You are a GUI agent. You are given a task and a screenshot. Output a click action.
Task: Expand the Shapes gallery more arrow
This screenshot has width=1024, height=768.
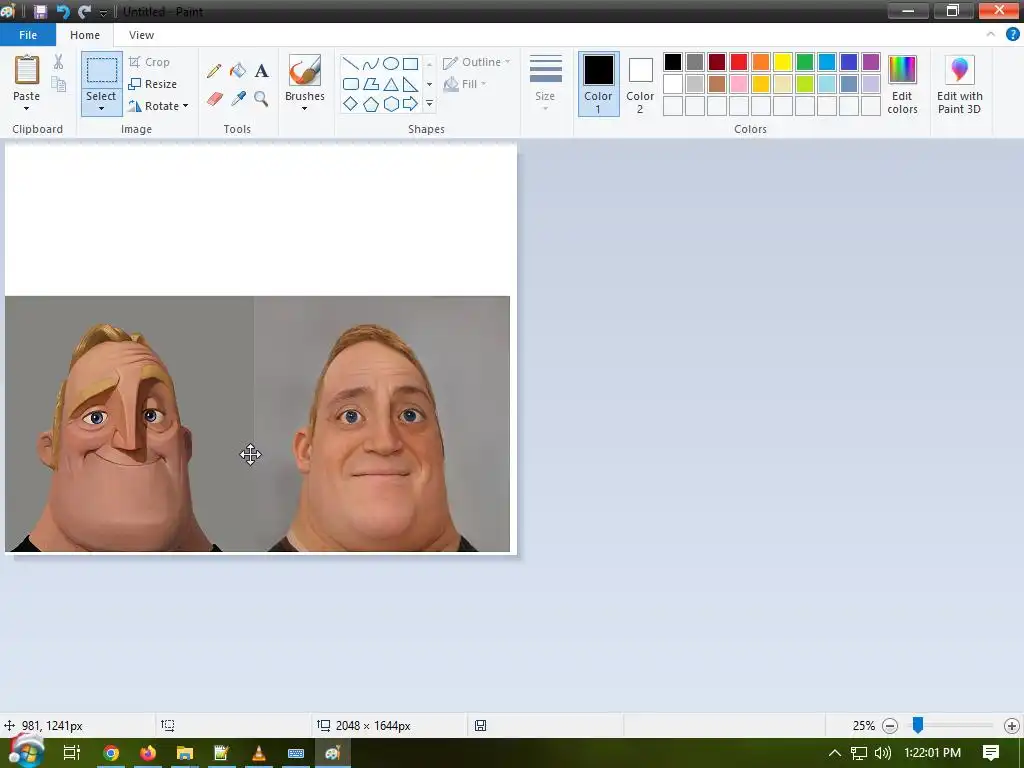pyautogui.click(x=429, y=104)
